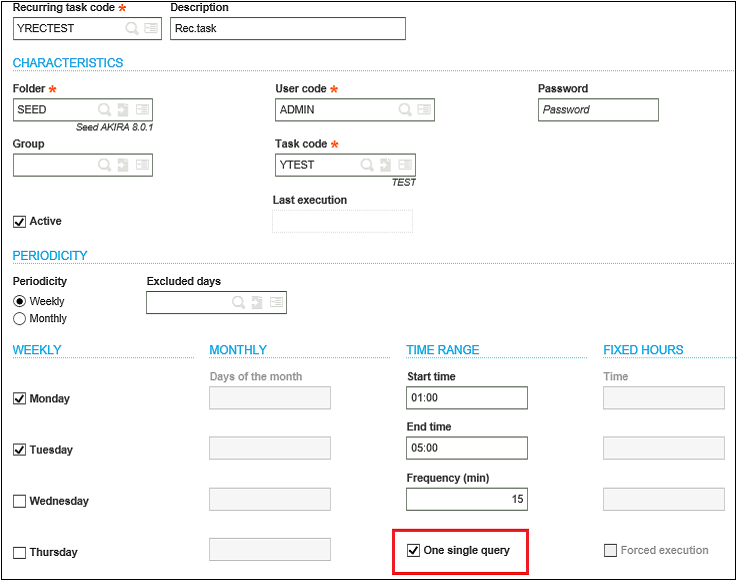Click the Start time field 01:00
Image resolution: width=738 pixels, height=581 pixels.
click(467, 398)
